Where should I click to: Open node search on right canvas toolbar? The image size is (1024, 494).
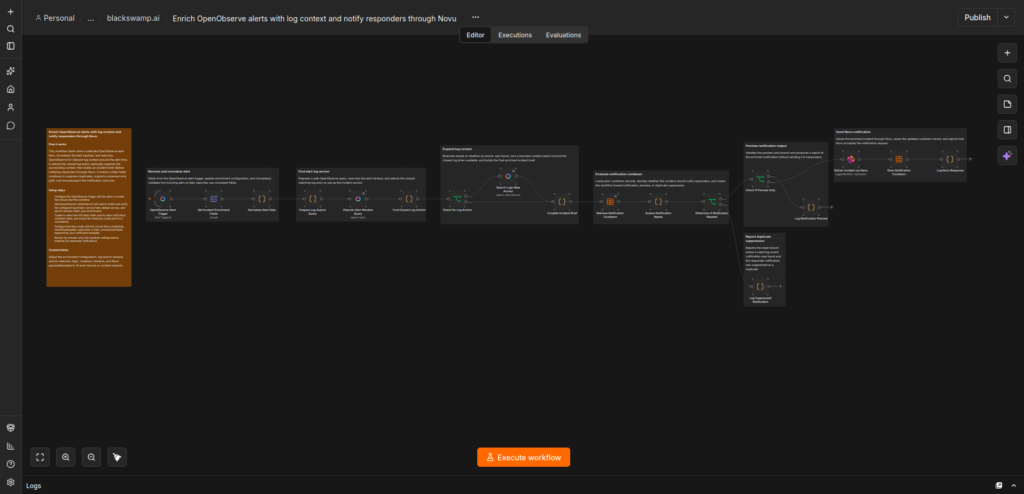[1007, 79]
